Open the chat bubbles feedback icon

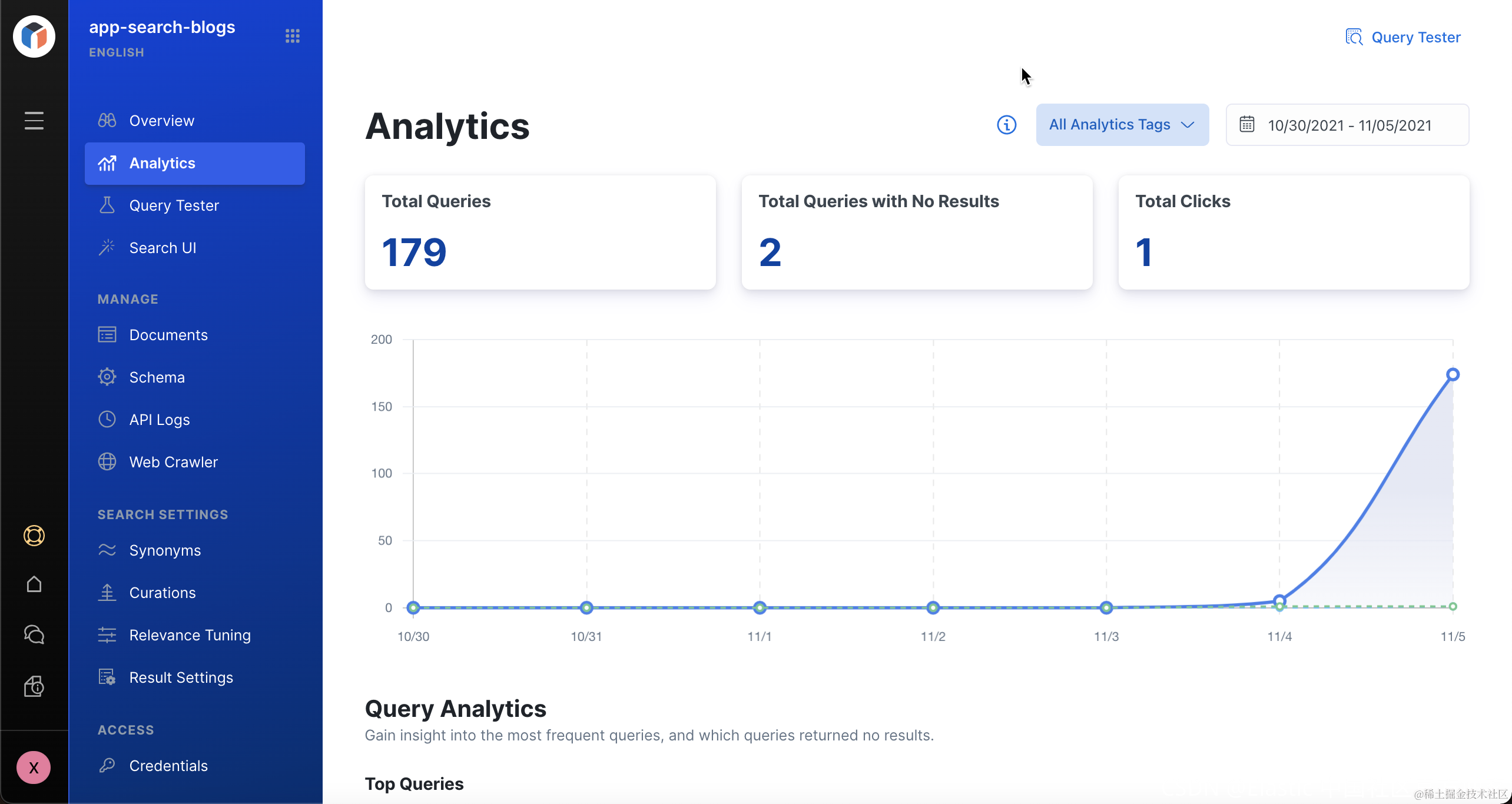point(34,634)
